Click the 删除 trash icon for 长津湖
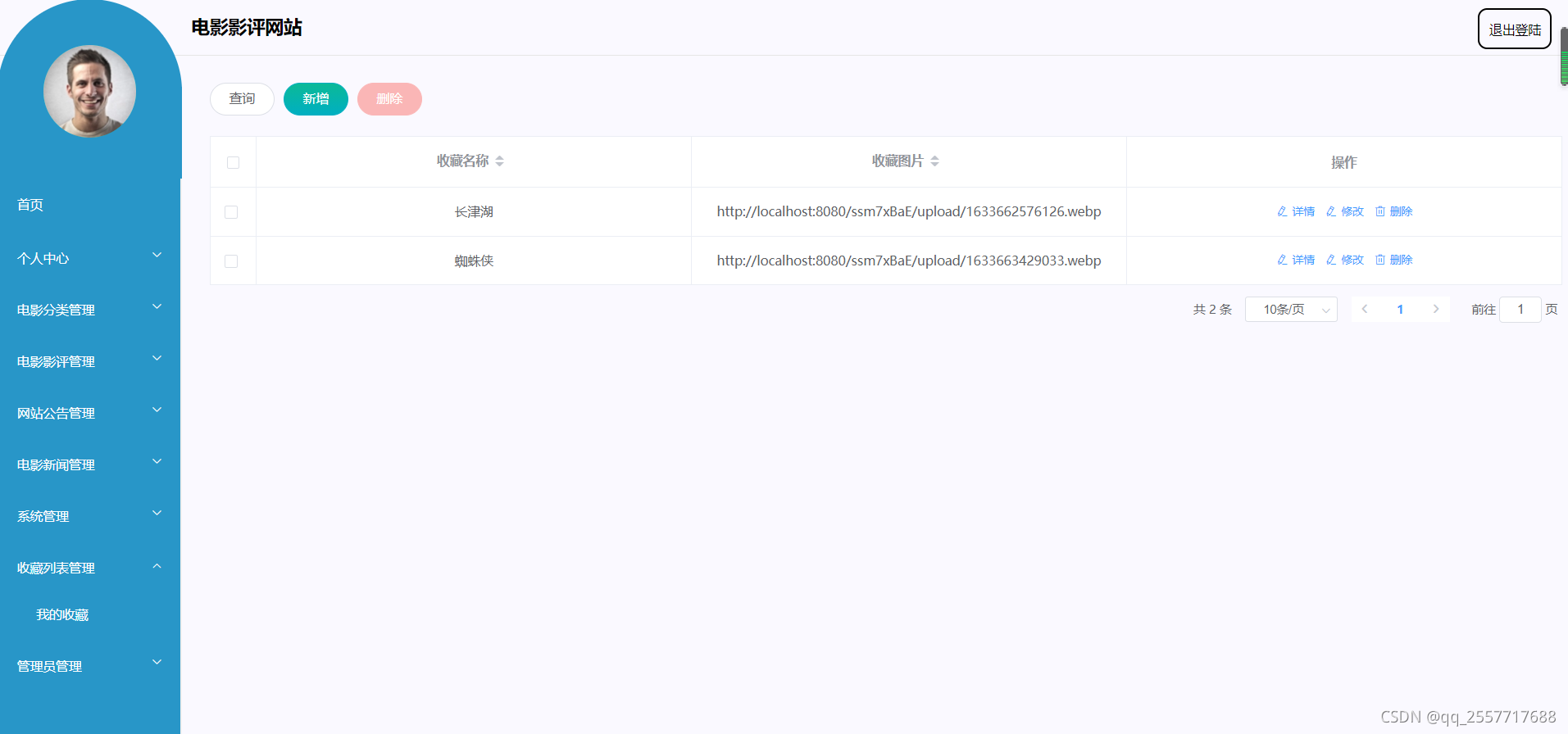The width and height of the screenshot is (1568, 734). click(x=1380, y=211)
